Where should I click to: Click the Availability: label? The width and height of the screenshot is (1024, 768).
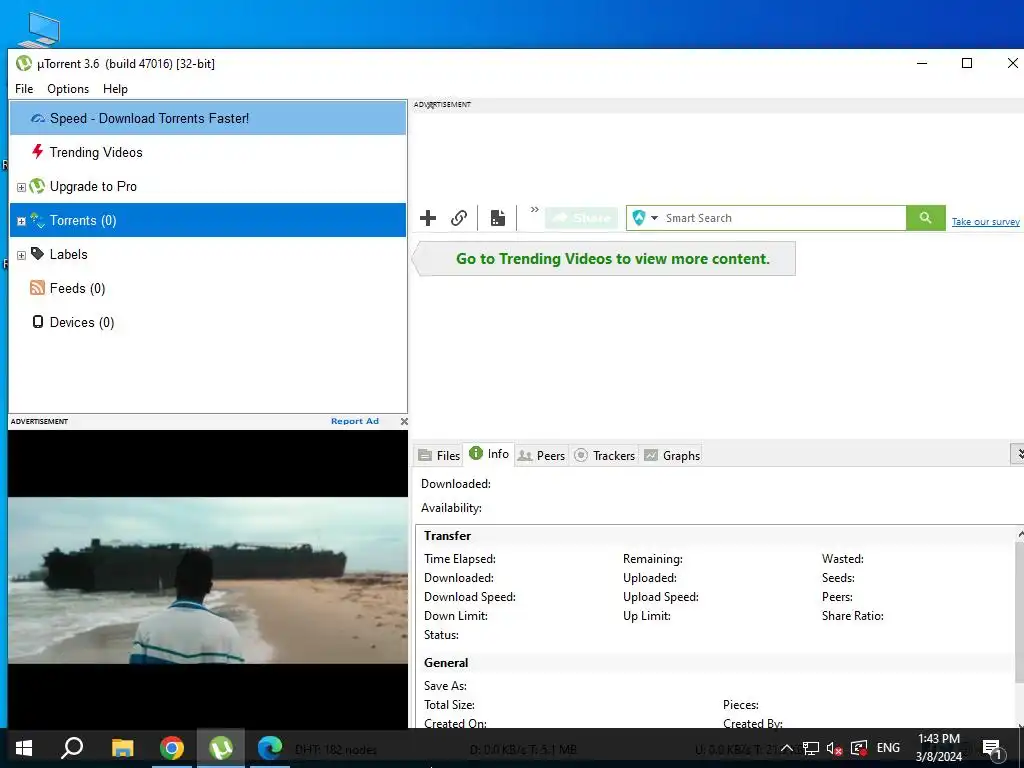(x=451, y=507)
